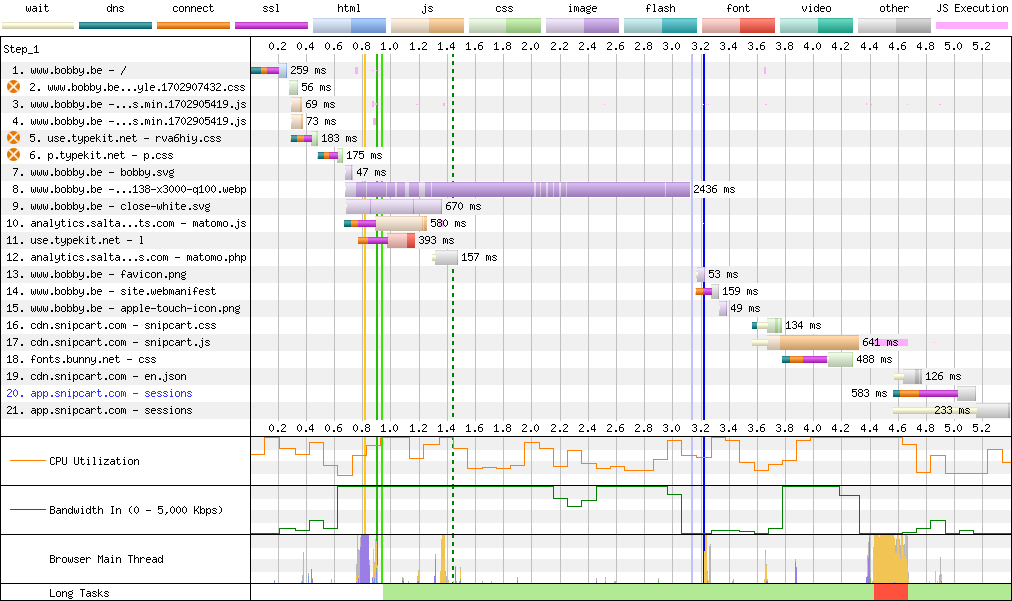Click the connect legend color bar
The width and height of the screenshot is (1012, 601).
click(x=194, y=26)
